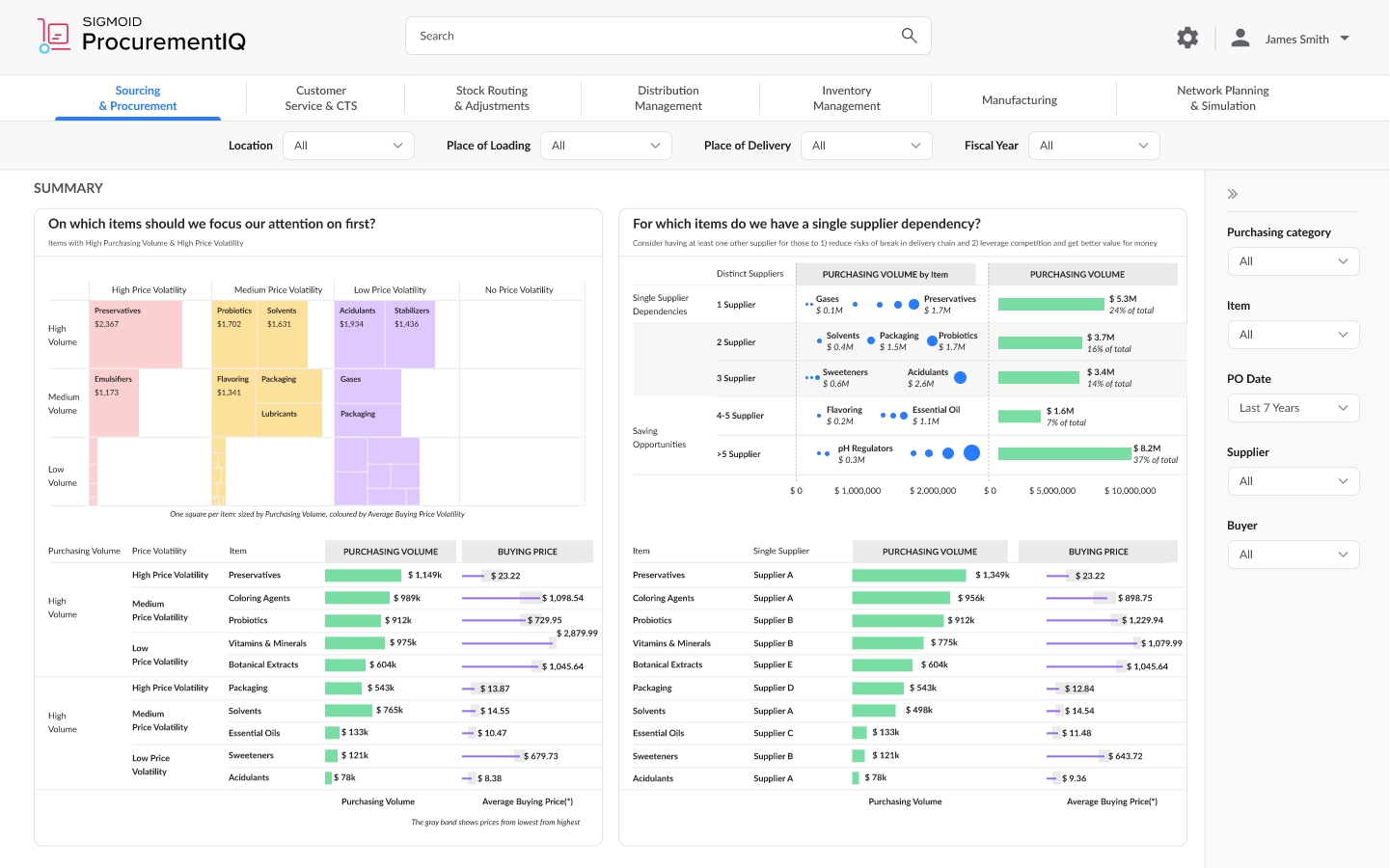Select the Manufacturing tab
Image resolution: width=1390 pixels, height=868 pixels.
coord(1019,99)
